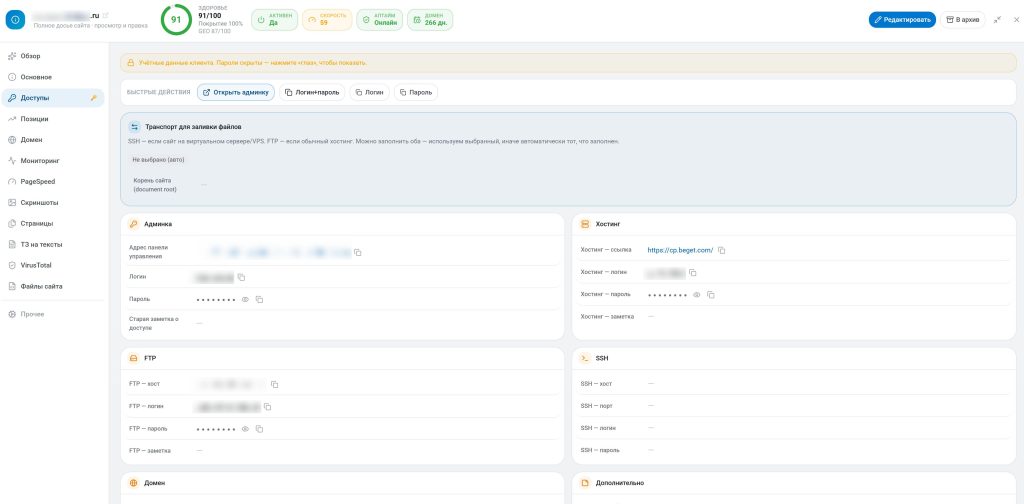Copy the admin password
This screenshot has height=504, width=1024.
click(259, 299)
